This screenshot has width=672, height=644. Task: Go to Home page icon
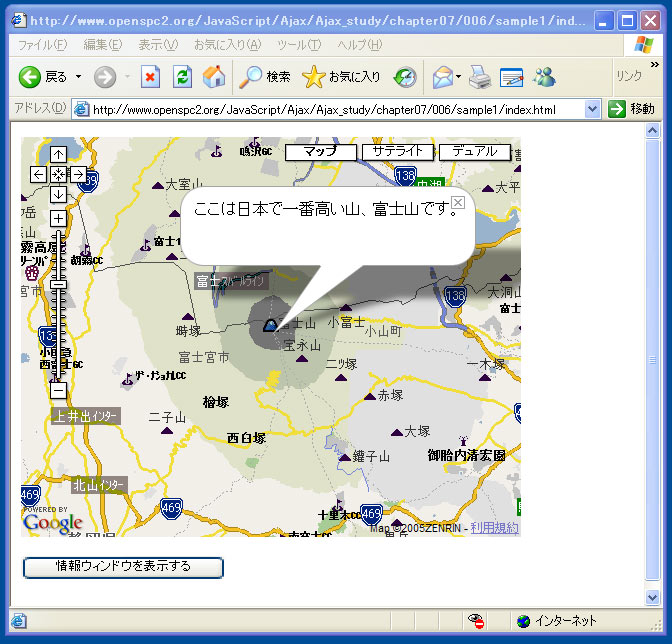(214, 77)
